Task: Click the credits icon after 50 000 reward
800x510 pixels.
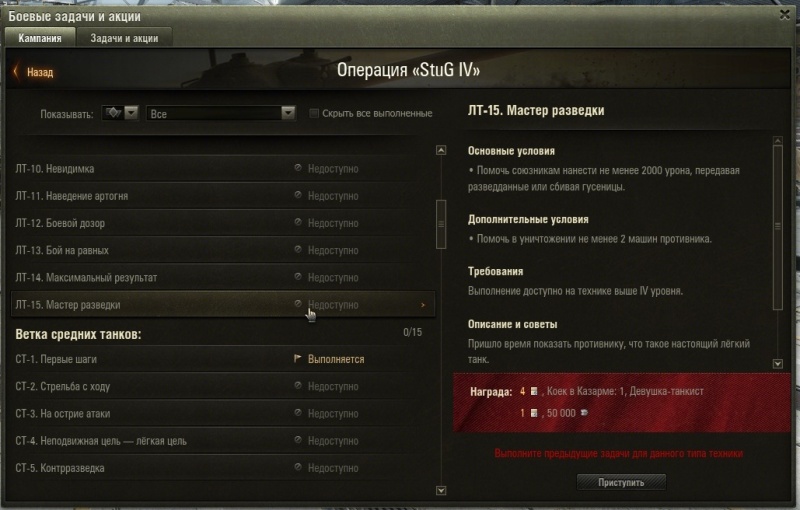Action: pyautogui.click(x=584, y=413)
